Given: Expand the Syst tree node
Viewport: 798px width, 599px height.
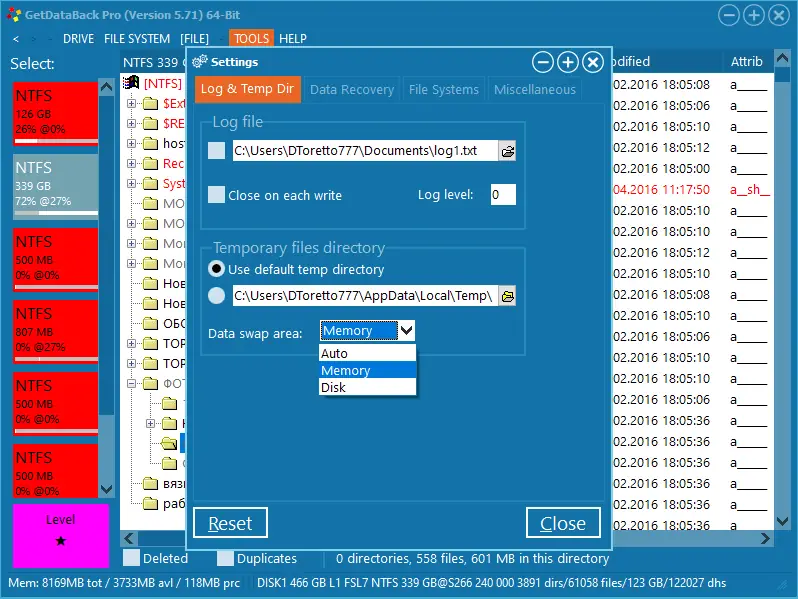Looking at the screenshot, I should (x=131, y=184).
